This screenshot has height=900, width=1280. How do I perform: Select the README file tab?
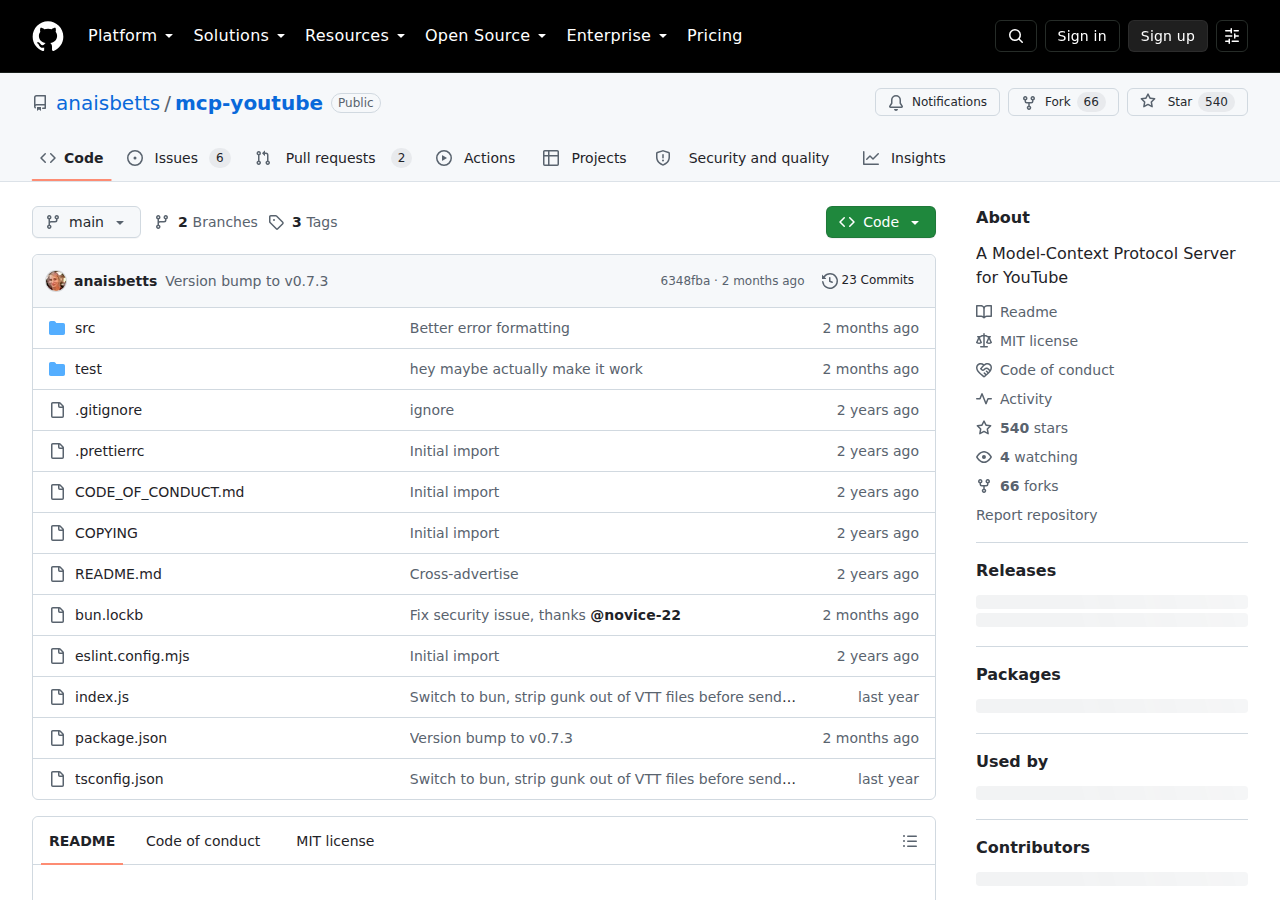pyautogui.click(x=82, y=841)
